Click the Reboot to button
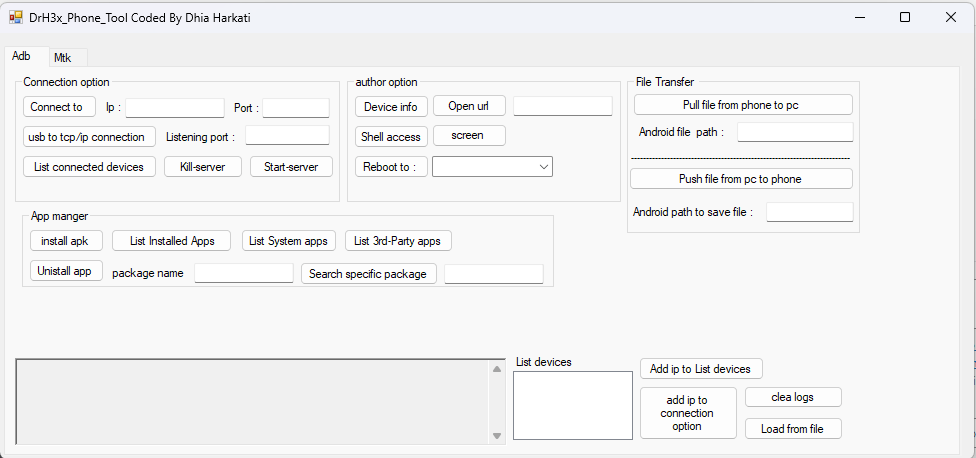976x458 pixels. tap(392, 167)
